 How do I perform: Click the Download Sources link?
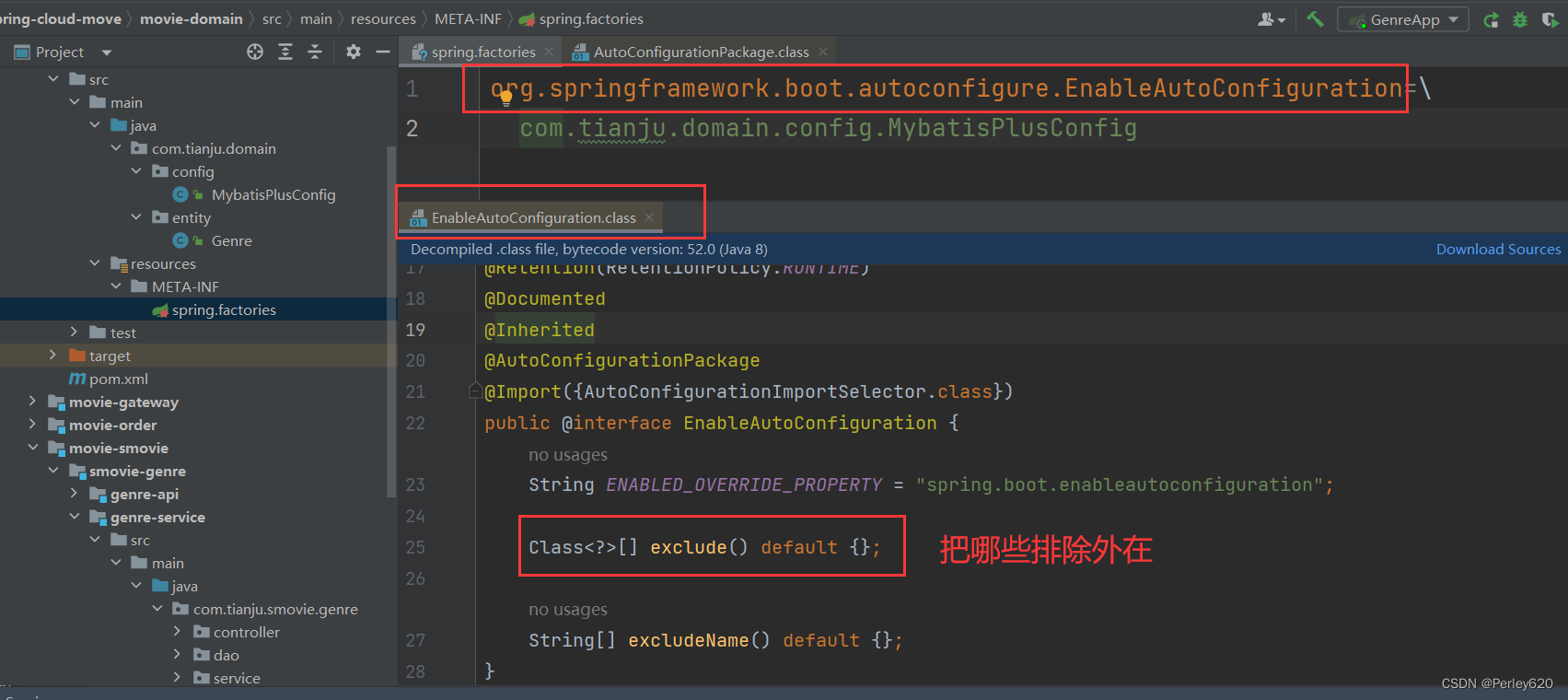click(x=1498, y=249)
